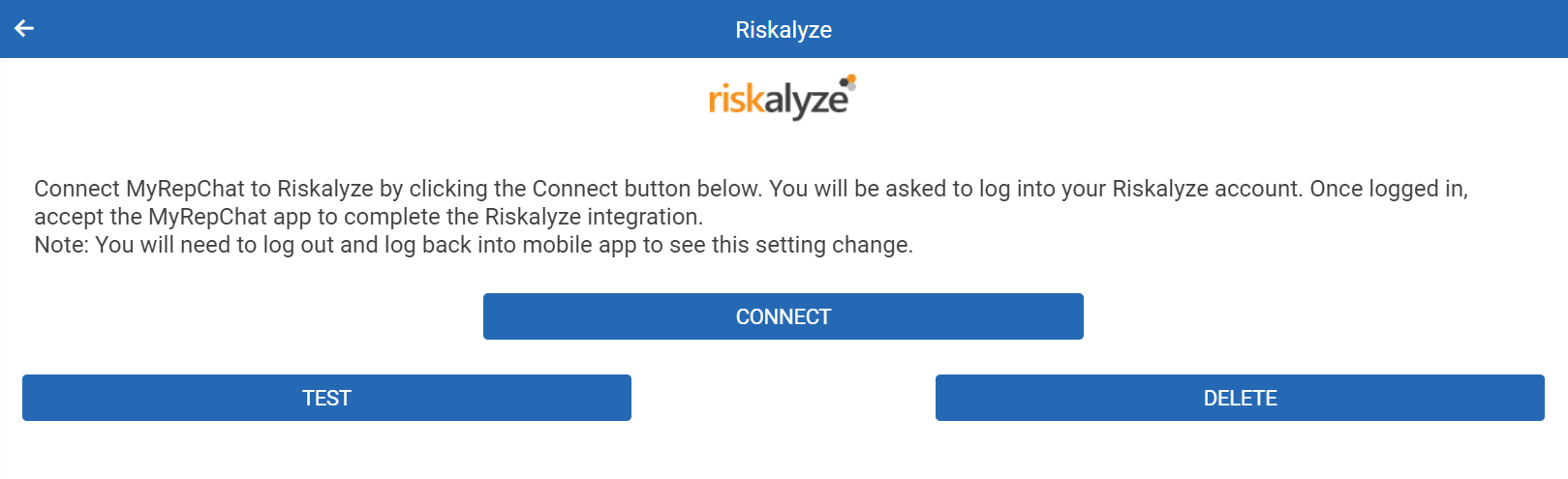Image resolution: width=1568 pixels, height=479 pixels.
Task: Click the back arrow icon
Action: [24, 29]
